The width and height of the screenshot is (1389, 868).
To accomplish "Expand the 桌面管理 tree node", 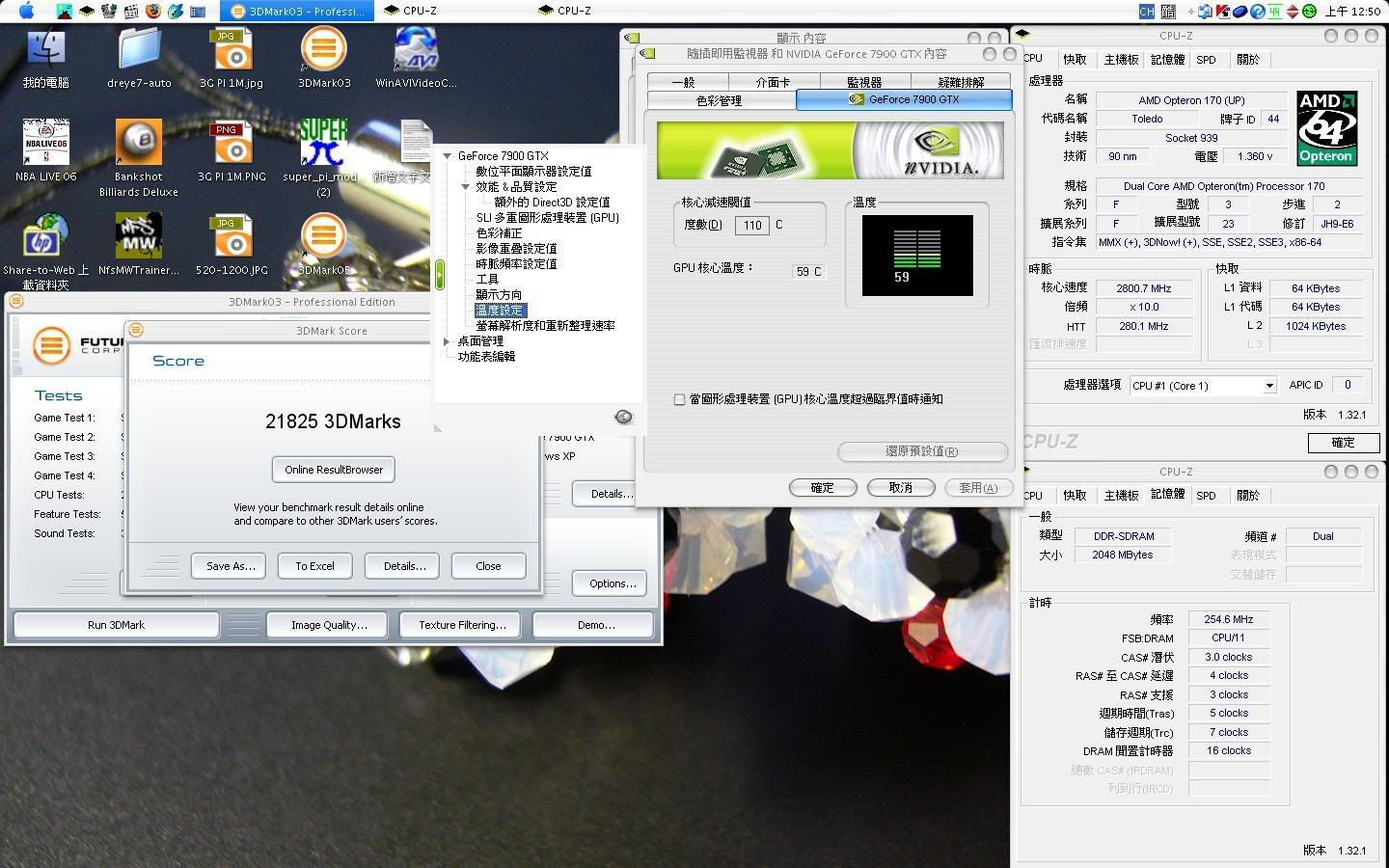I will (447, 341).
